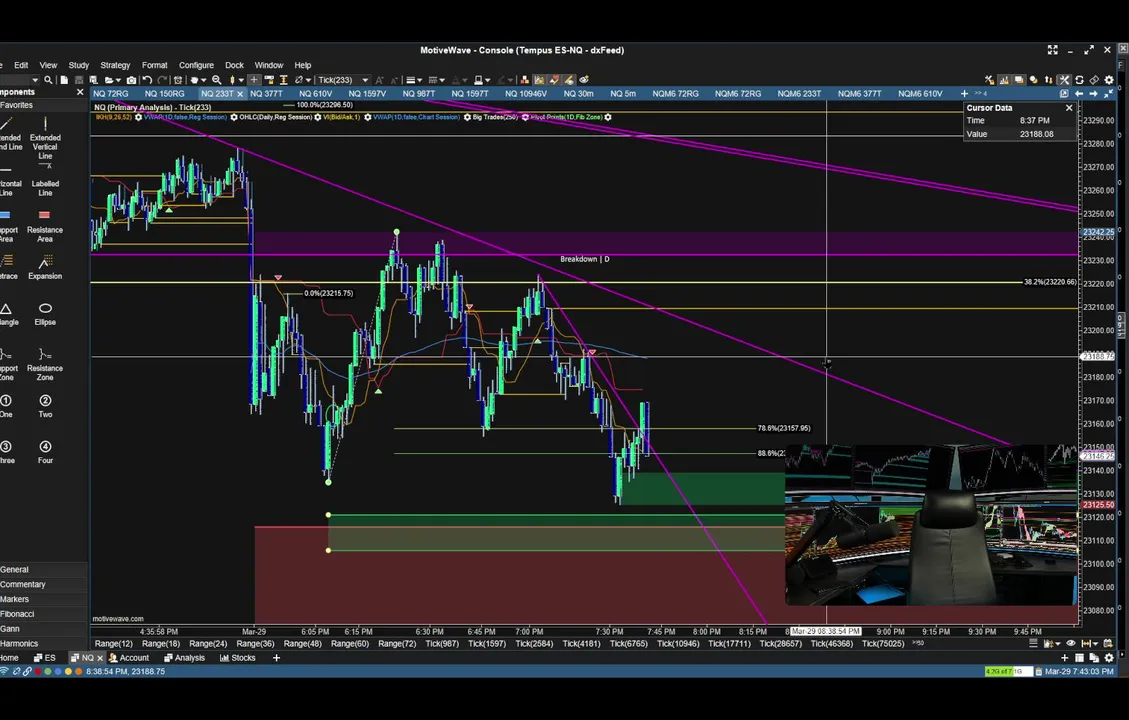Viewport: 1129px width, 720px height.
Task: Close the Components panel
Action: coord(80,92)
